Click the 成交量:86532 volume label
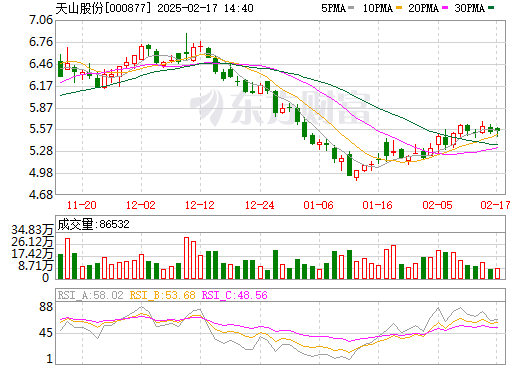Image resolution: width=520 pixels, height=365 pixels. pyautogui.click(x=93, y=224)
